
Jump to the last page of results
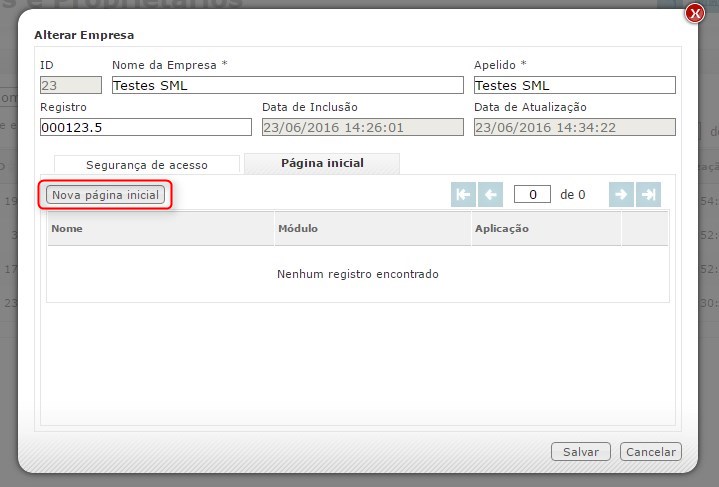coord(648,195)
